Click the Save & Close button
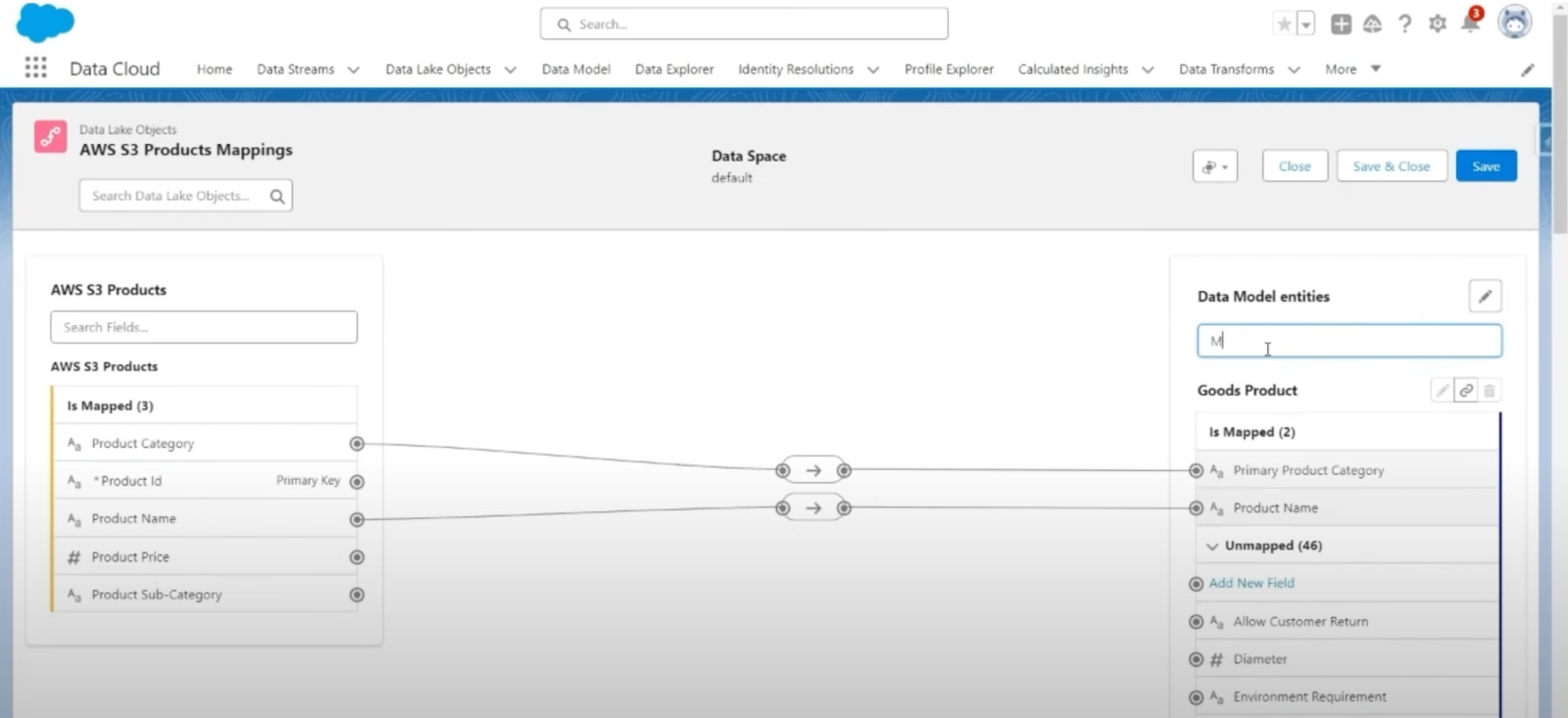 pyautogui.click(x=1392, y=167)
